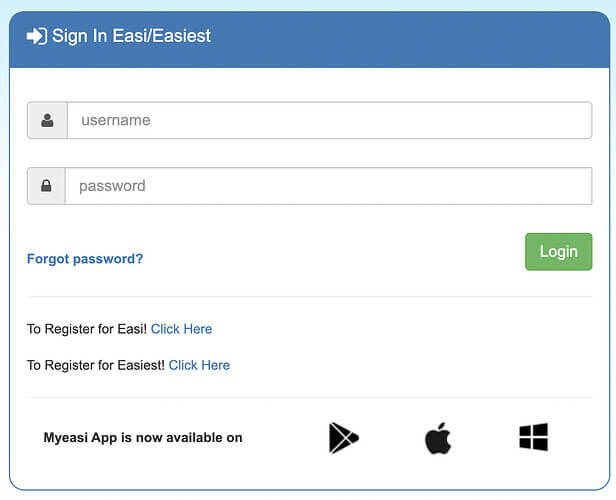Click the sign-in arrow icon in header

(x=37, y=36)
